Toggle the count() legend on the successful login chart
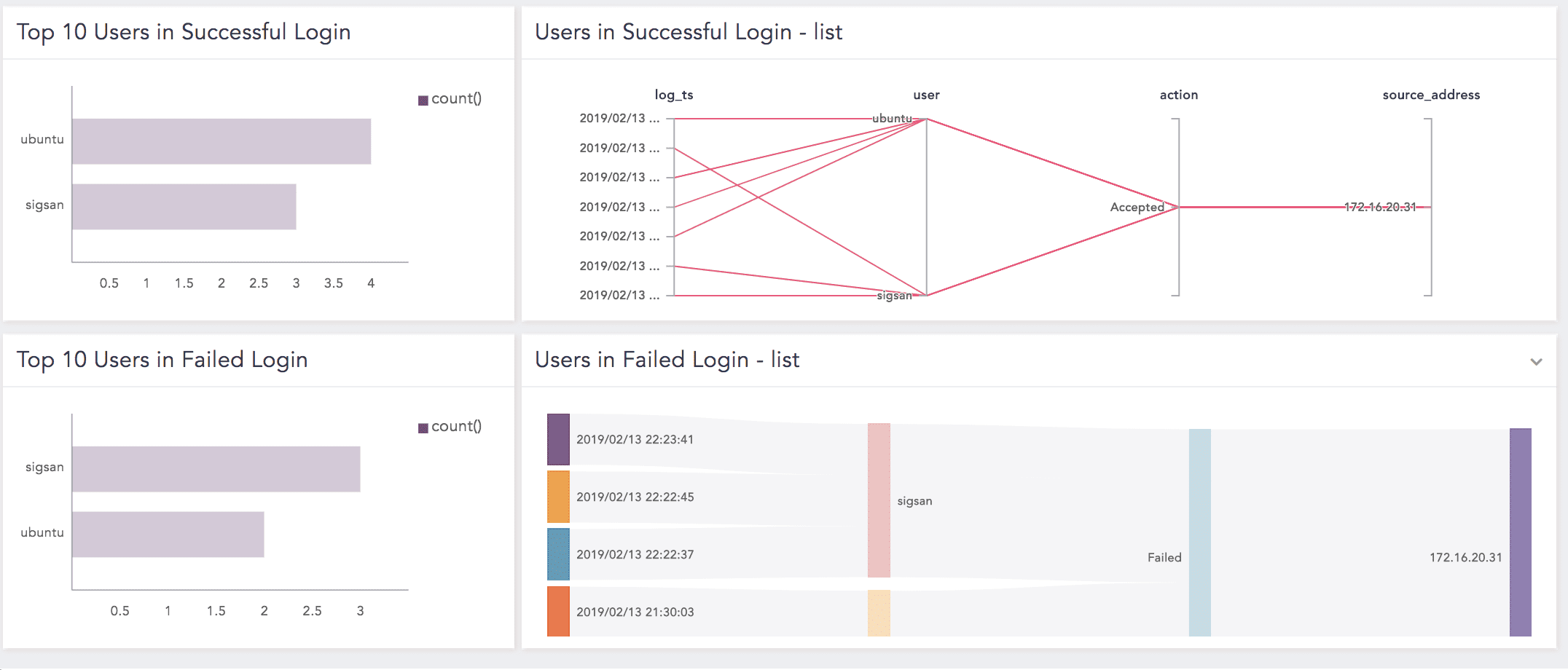 [450, 98]
